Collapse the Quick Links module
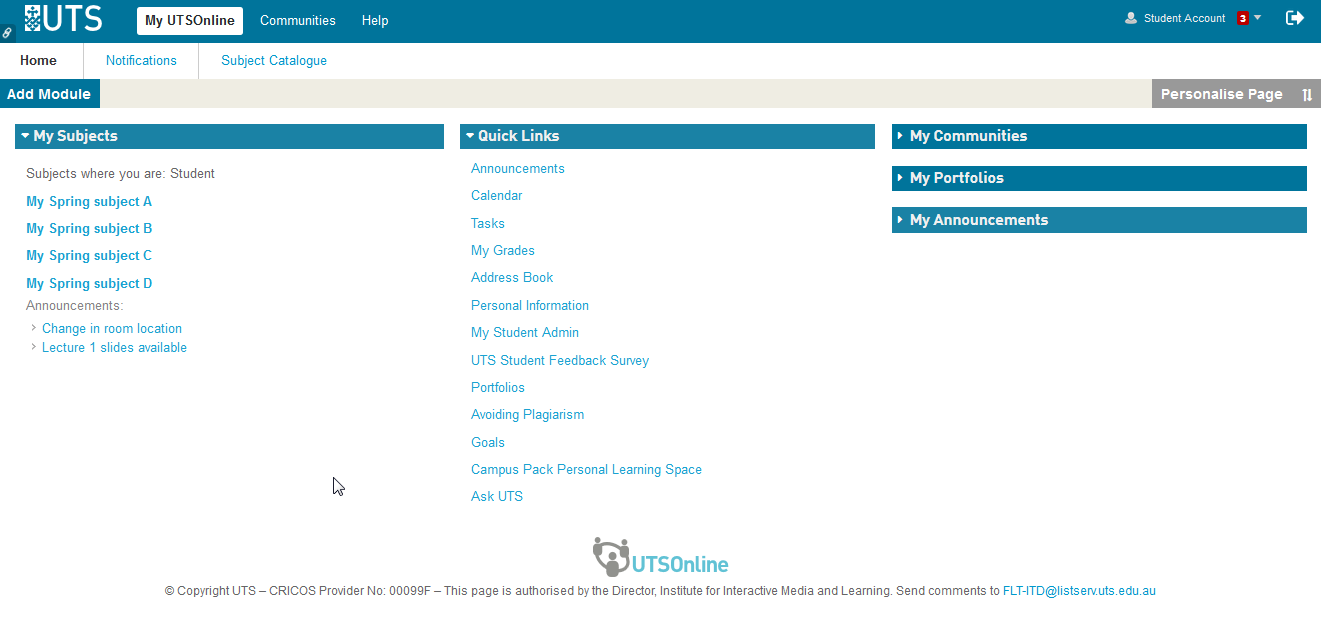The image size is (1321, 619). (x=470, y=136)
